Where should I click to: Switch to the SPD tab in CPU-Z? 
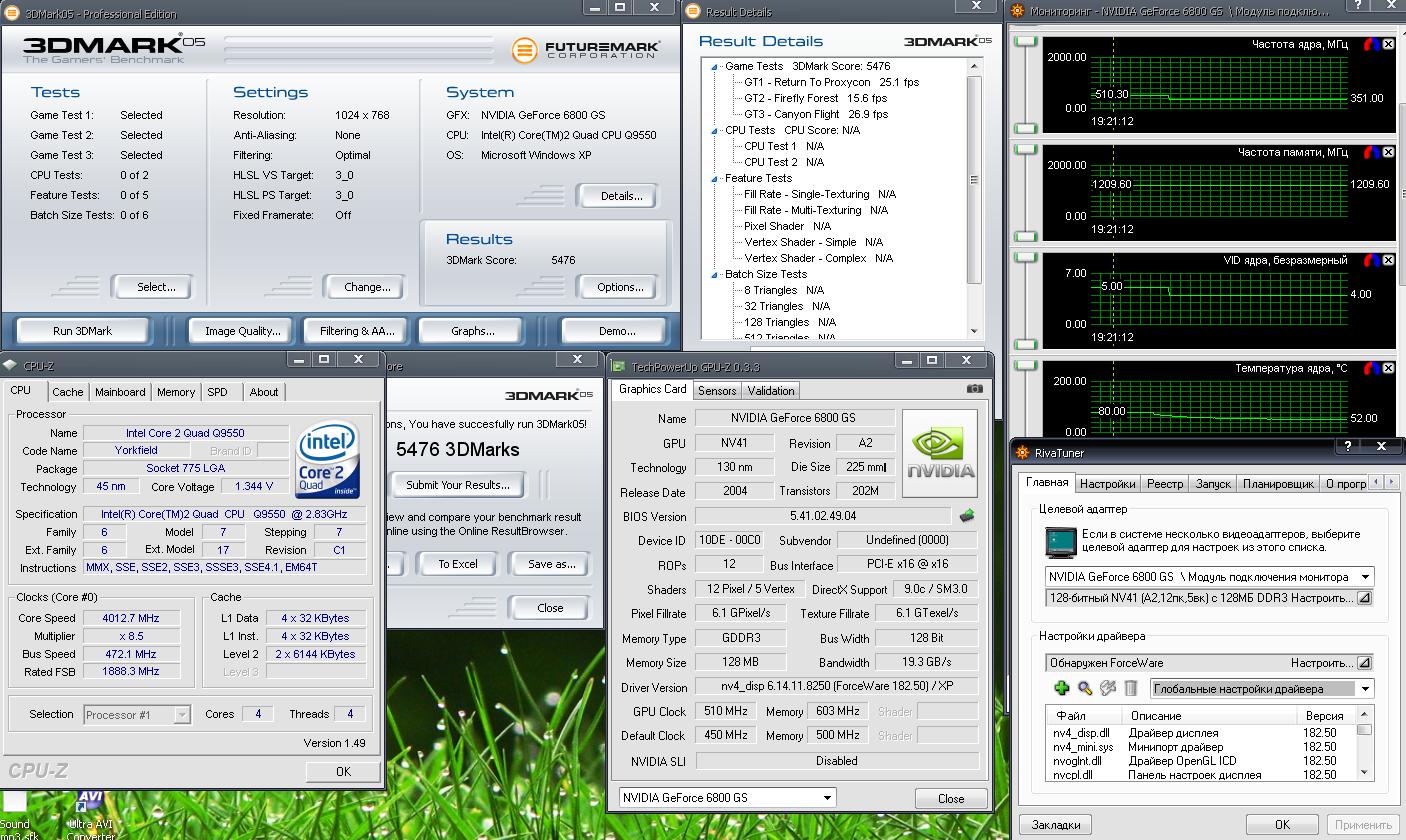tap(217, 392)
